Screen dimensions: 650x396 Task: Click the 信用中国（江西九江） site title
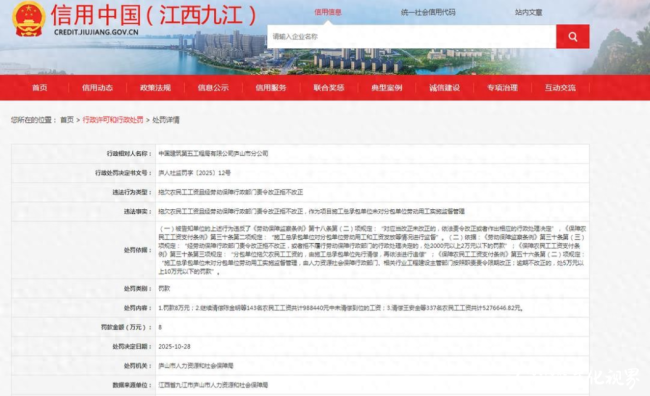coord(154,15)
